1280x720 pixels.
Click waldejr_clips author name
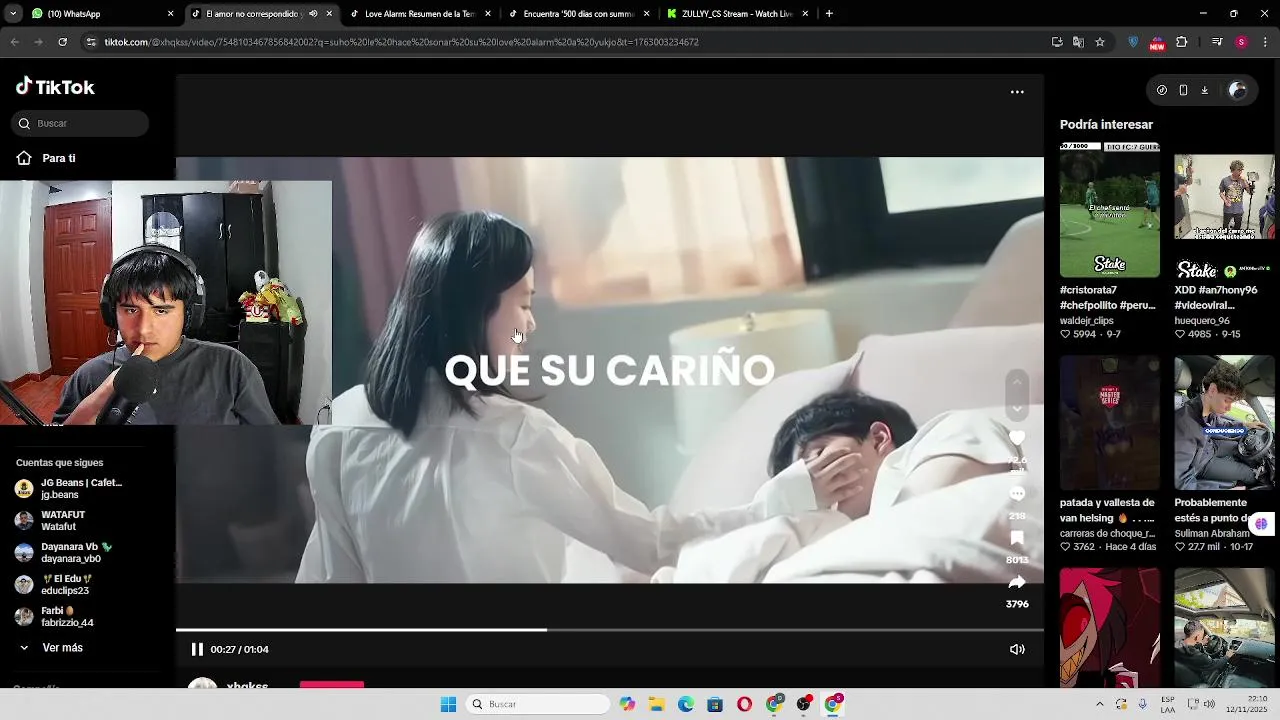click(x=1087, y=321)
